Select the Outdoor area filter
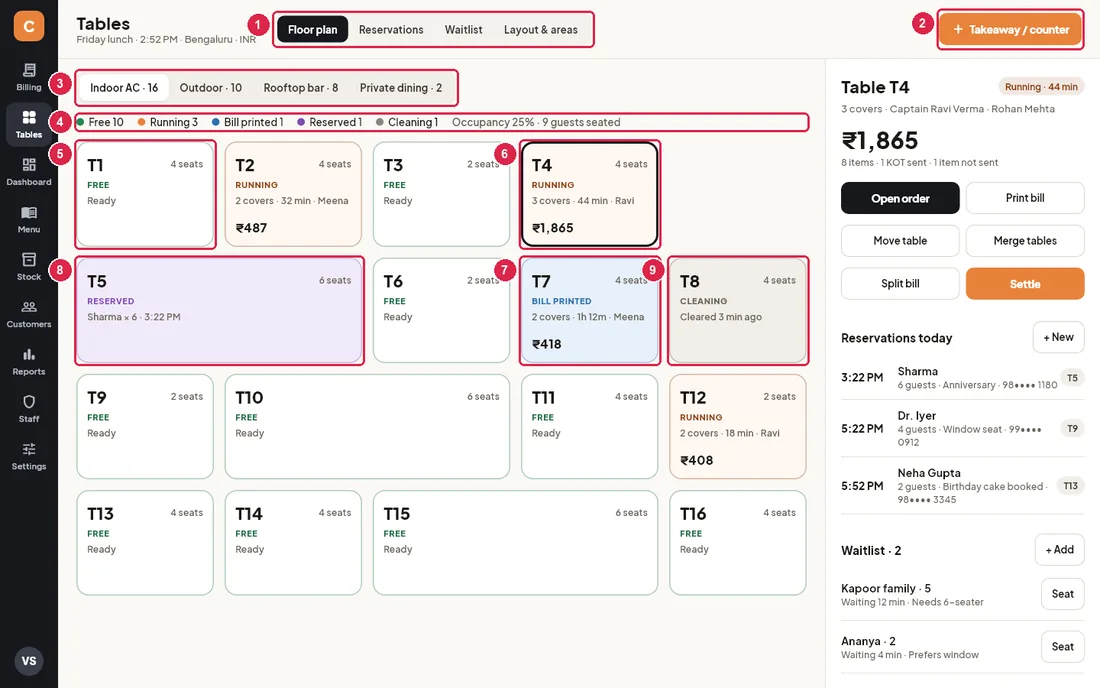 (210, 88)
